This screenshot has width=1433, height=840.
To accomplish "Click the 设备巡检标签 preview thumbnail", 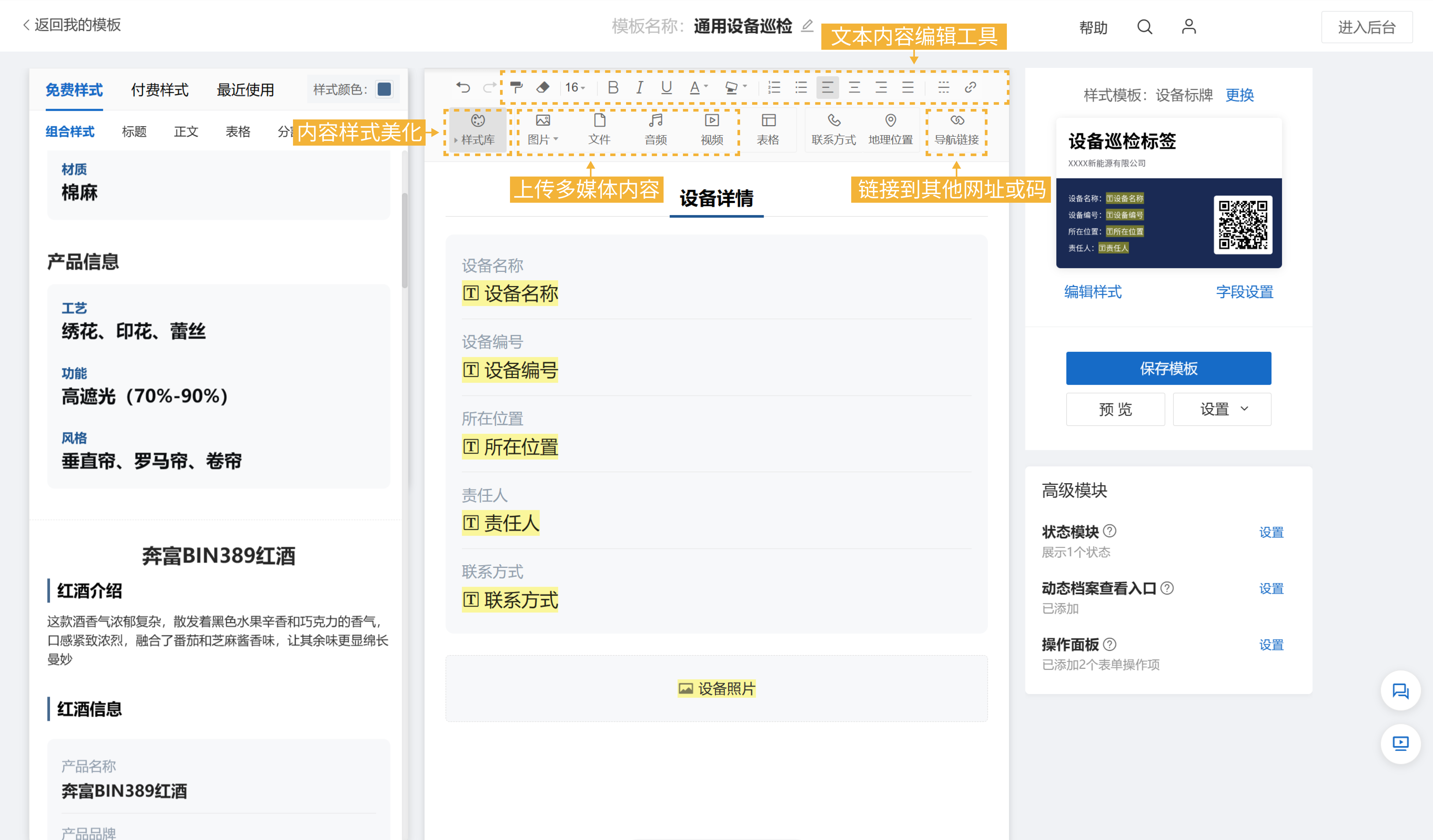I will [1169, 193].
